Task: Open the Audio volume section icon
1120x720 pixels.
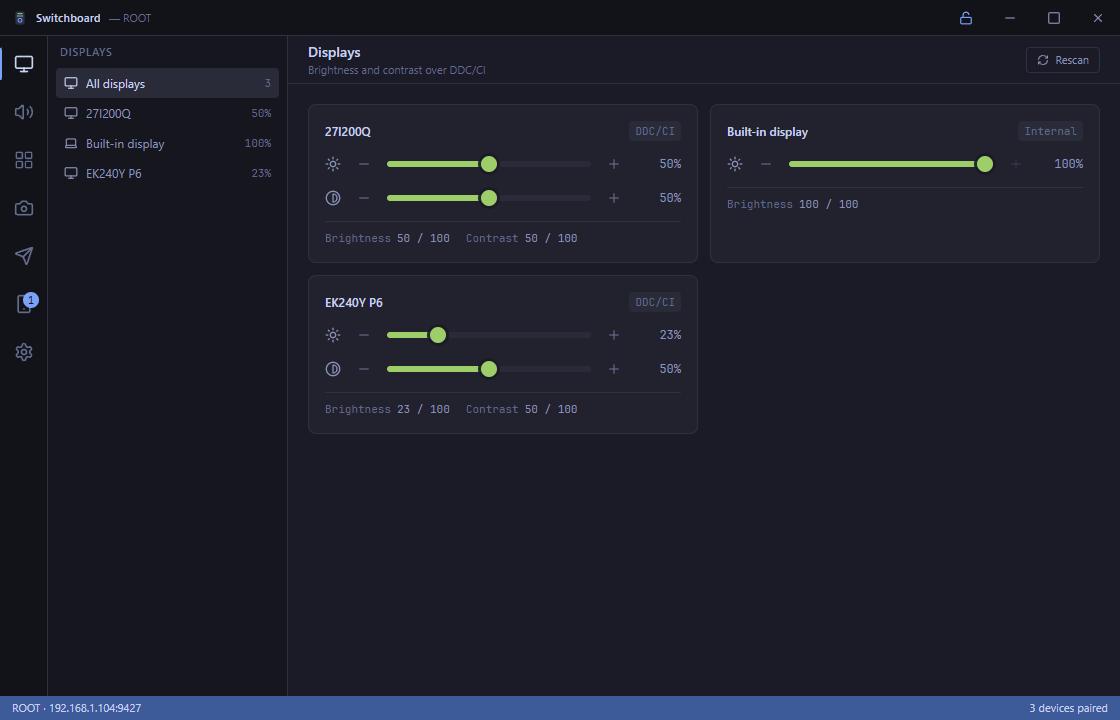Action: pyautogui.click(x=24, y=112)
